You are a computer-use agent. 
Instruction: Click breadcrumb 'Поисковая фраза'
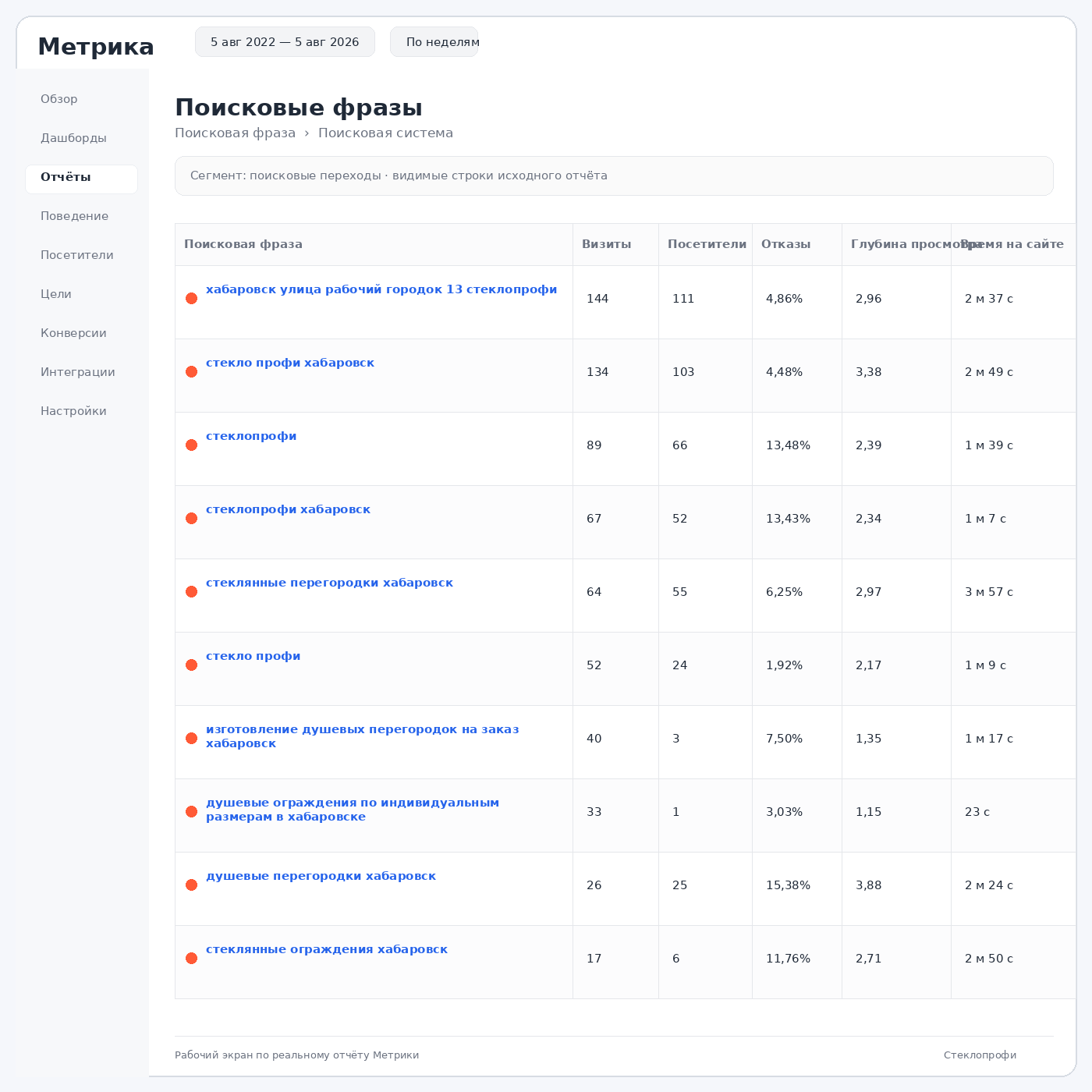tap(235, 133)
